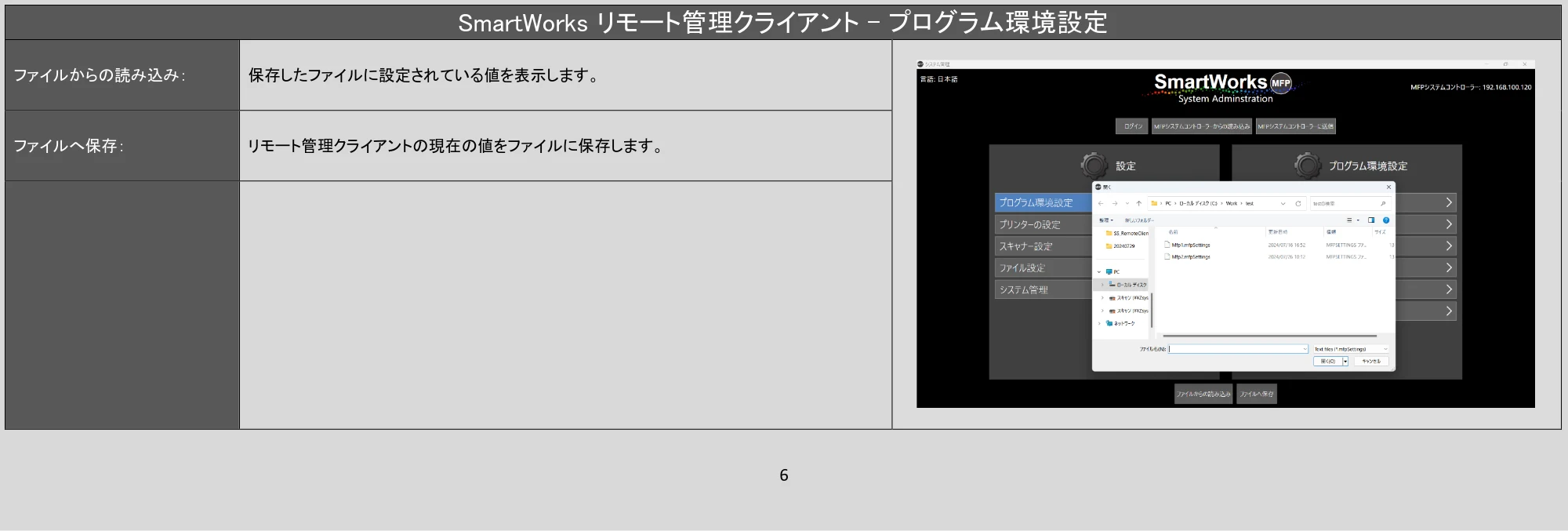Click the ネットワーク network icon
This screenshot has height=531, width=1568.
[1109, 323]
